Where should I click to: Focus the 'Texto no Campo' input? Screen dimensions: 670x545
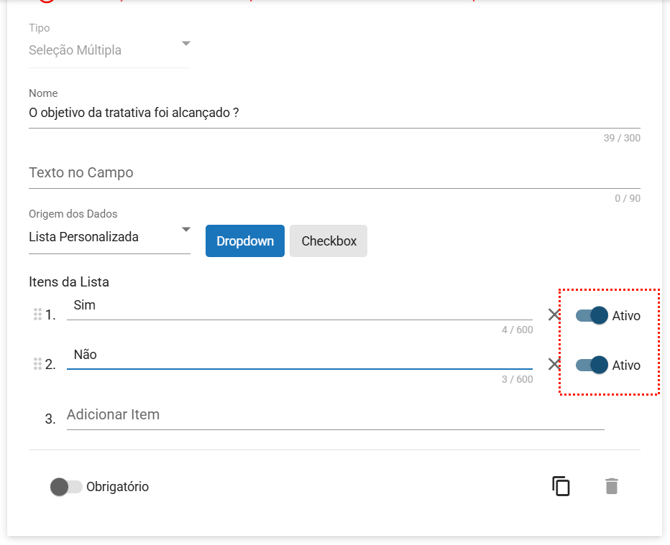click(334, 173)
